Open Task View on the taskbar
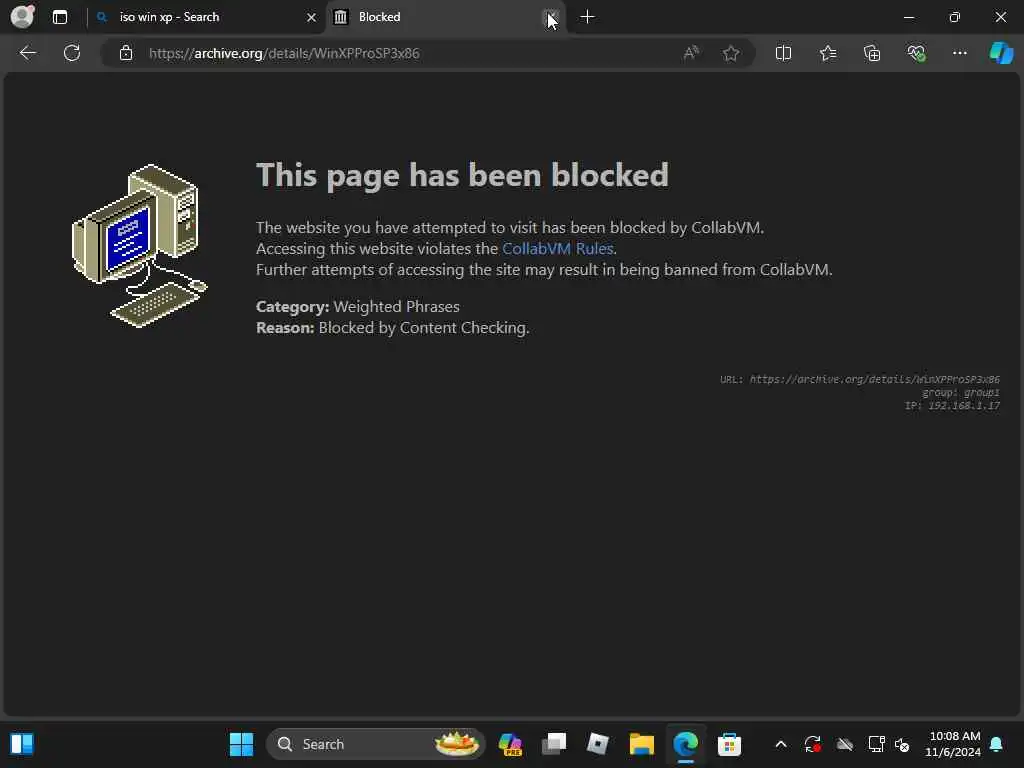The height and width of the screenshot is (768, 1024). [554, 744]
